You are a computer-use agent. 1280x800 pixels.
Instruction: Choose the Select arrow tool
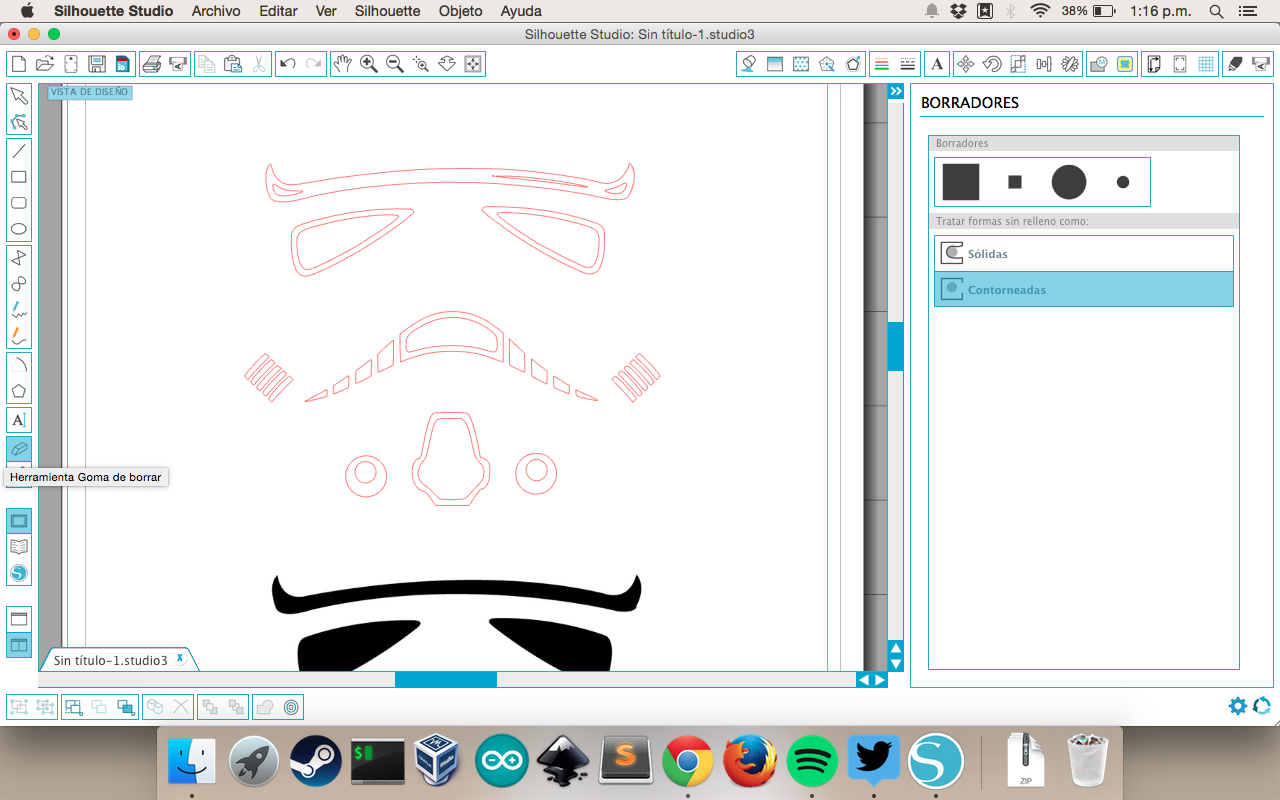18,96
